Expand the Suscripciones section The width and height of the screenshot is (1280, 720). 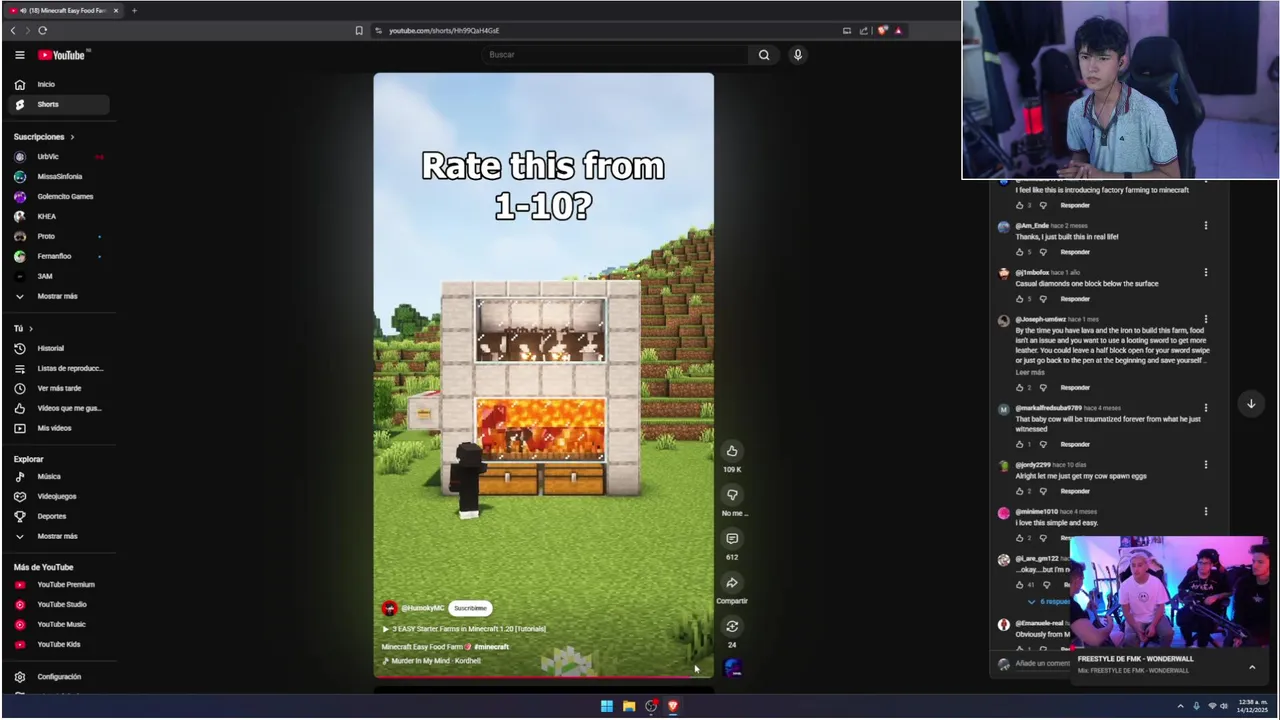(x=44, y=137)
